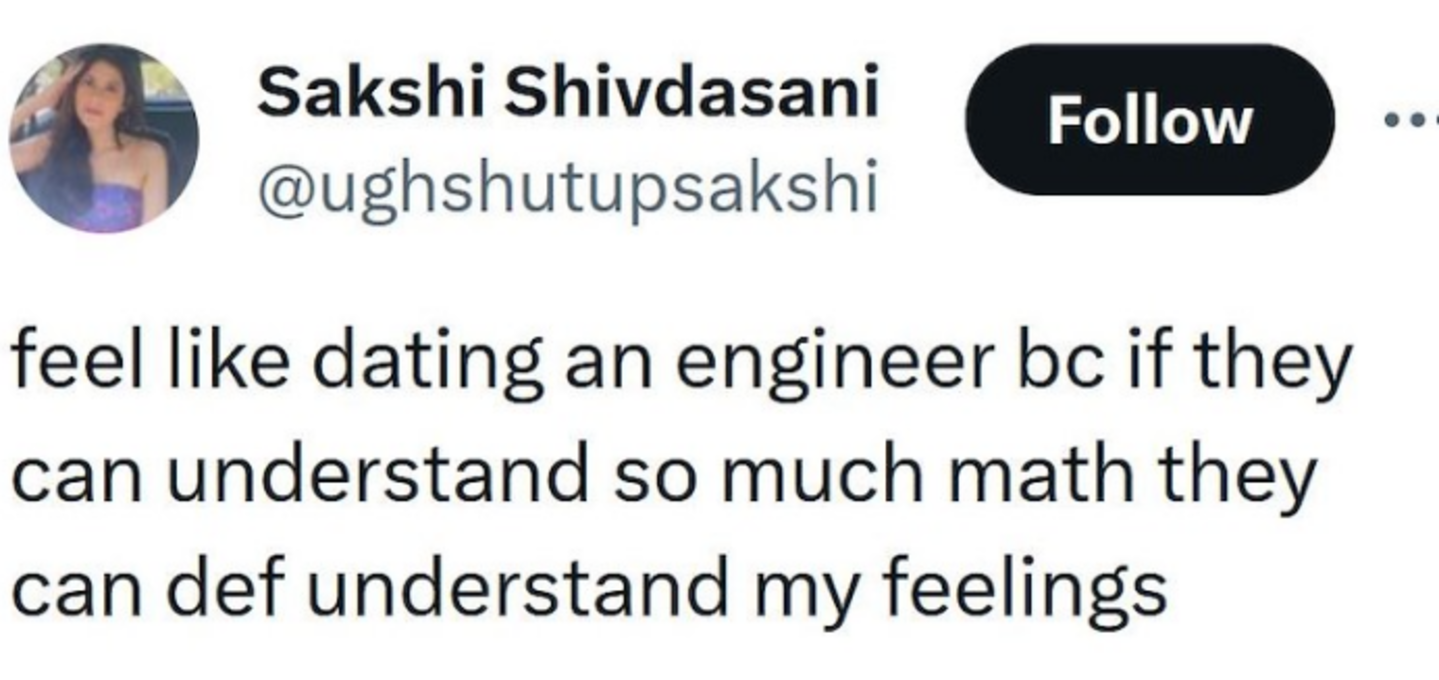View the author's avatar image
The image size is (1439, 680).
(x=104, y=138)
